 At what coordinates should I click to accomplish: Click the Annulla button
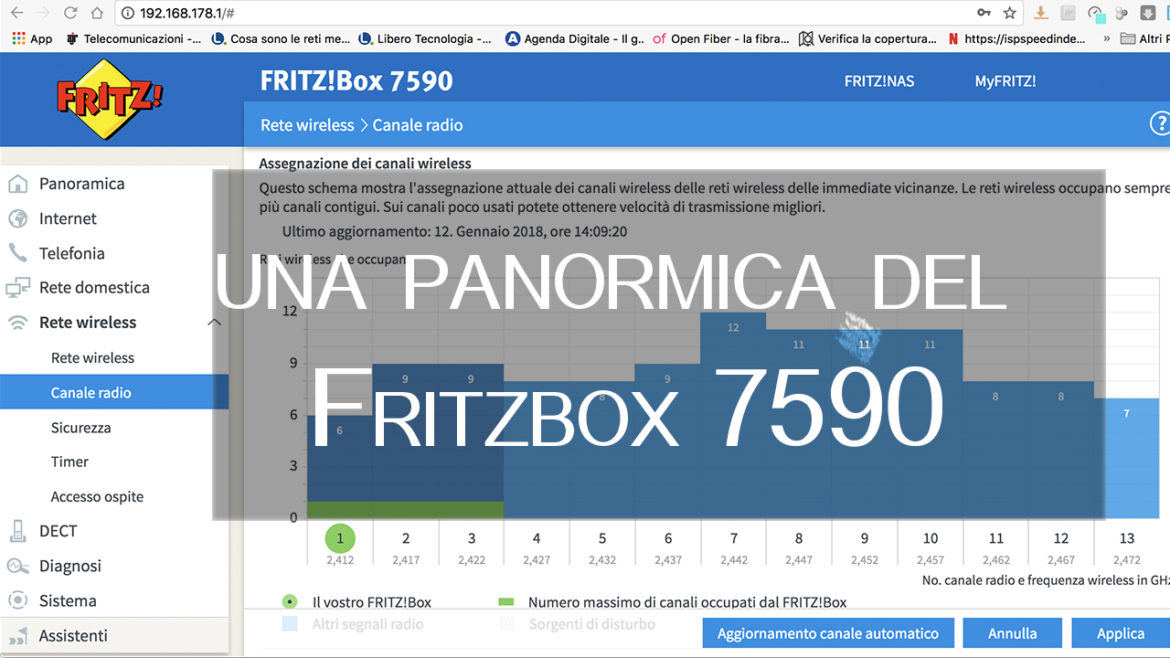[x=1013, y=633]
